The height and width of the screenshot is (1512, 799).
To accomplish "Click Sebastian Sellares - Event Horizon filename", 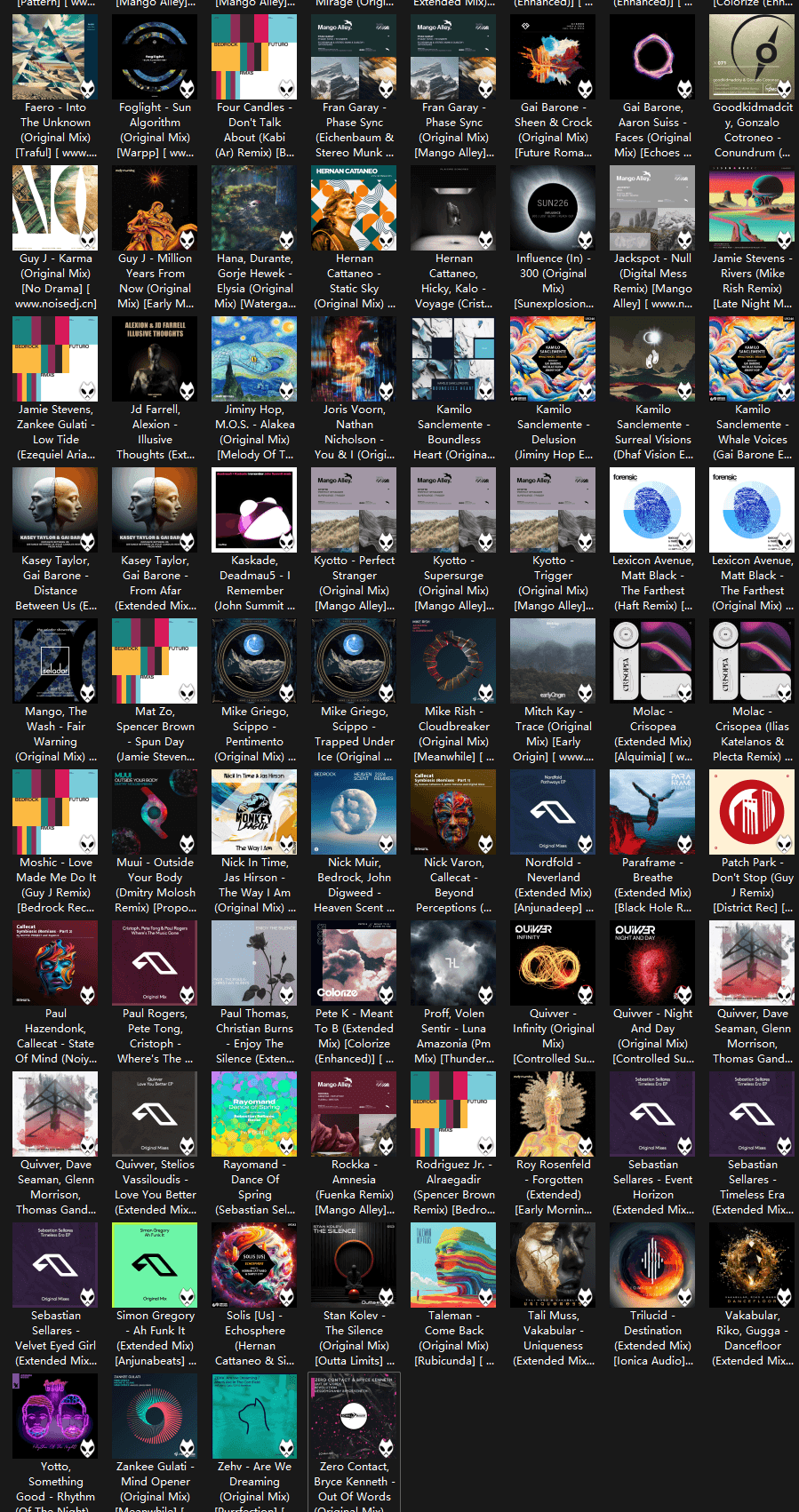I will coord(652,1187).
